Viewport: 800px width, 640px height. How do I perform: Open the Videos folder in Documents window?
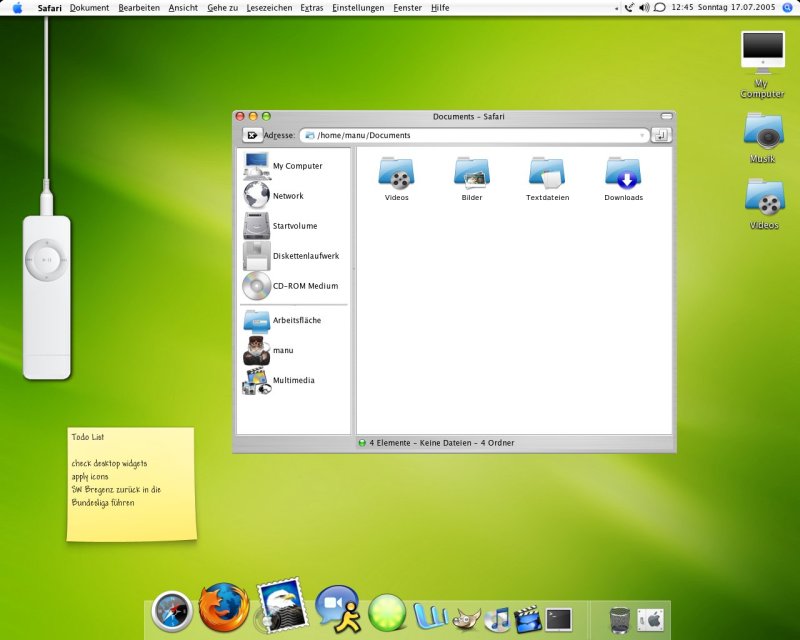tap(396, 178)
